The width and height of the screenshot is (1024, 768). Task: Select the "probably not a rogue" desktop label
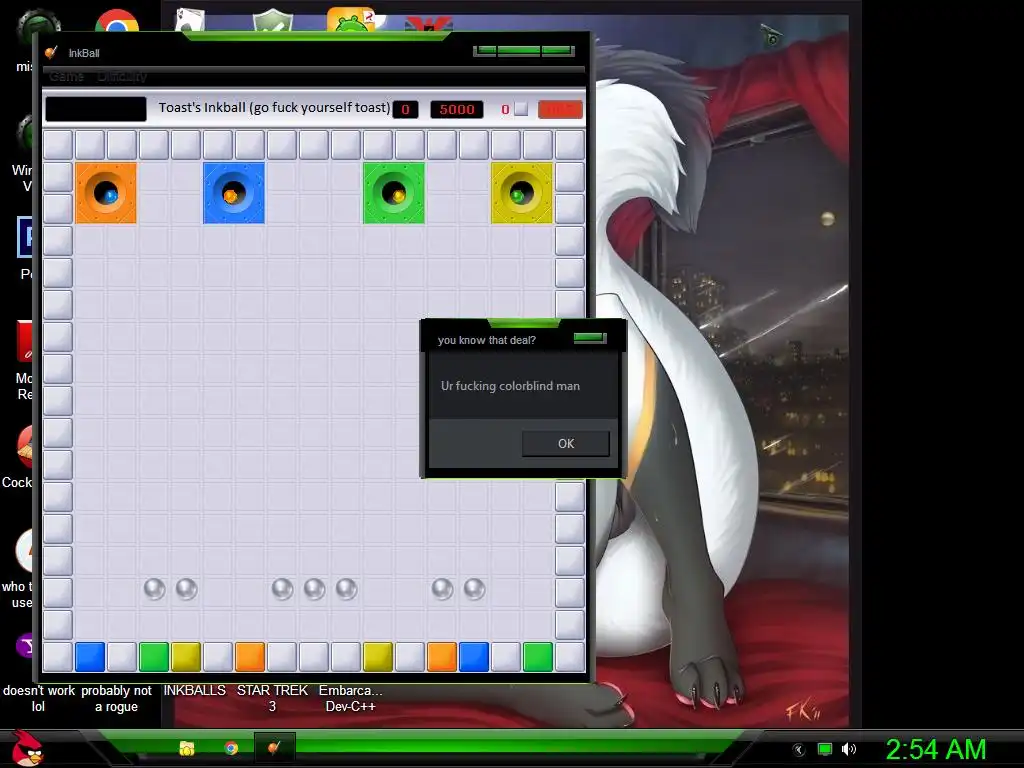[x=116, y=698]
